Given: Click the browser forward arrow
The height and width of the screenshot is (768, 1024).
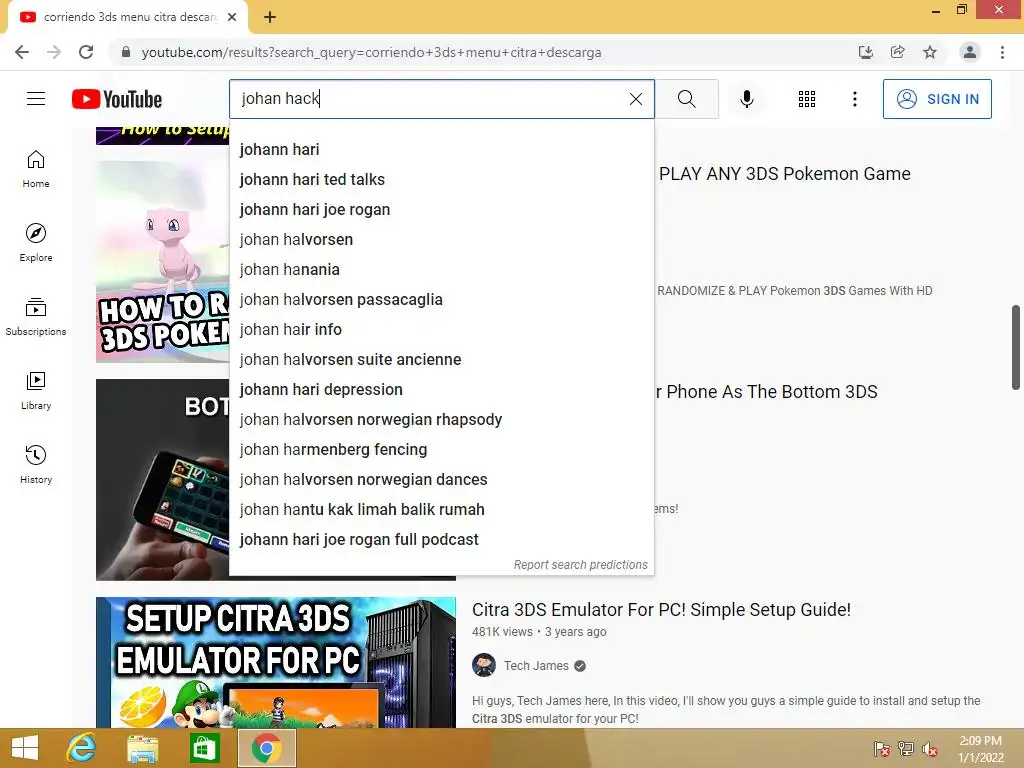Looking at the screenshot, I should [54, 52].
